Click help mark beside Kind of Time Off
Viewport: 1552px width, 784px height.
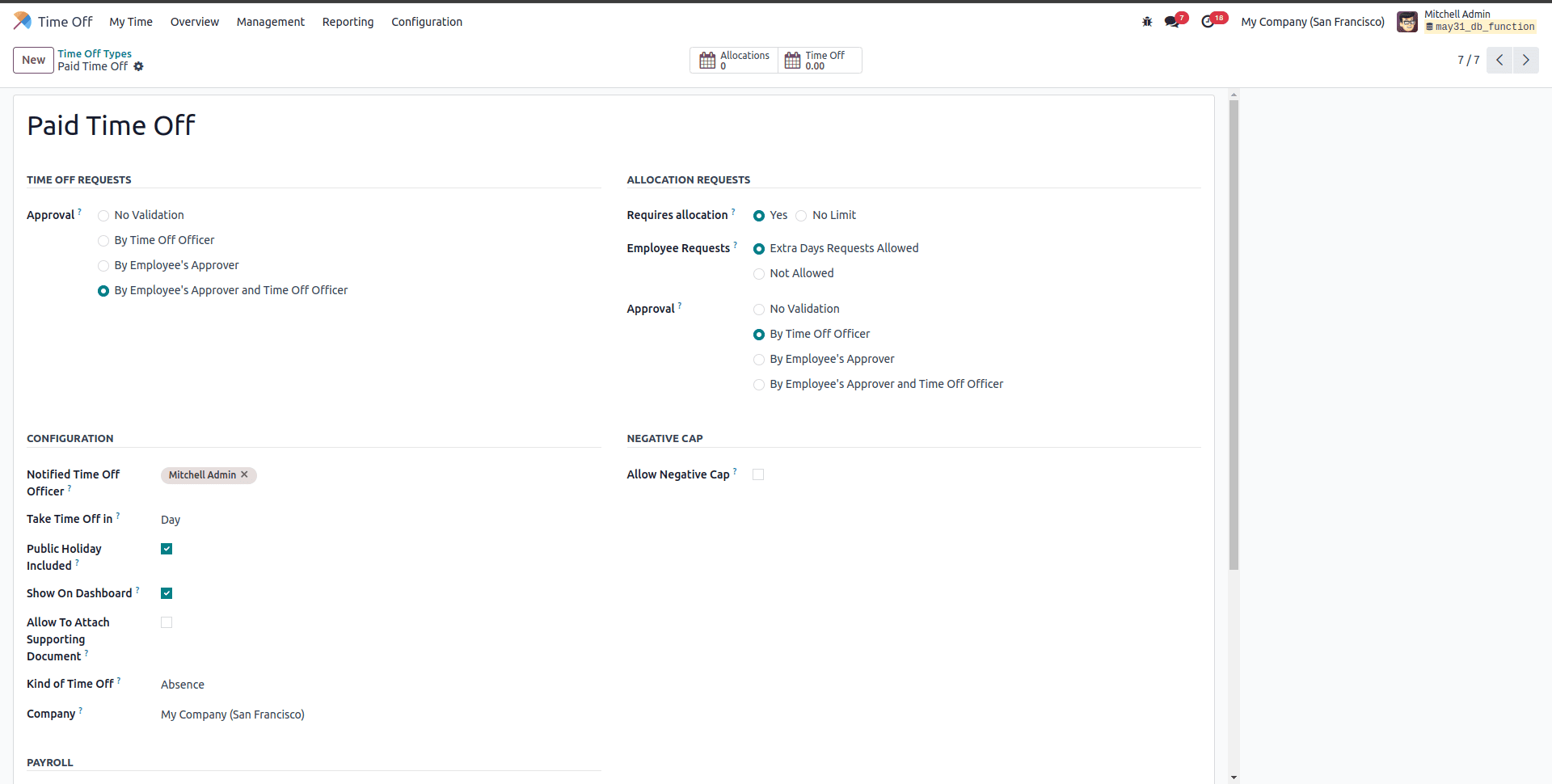tap(119, 681)
